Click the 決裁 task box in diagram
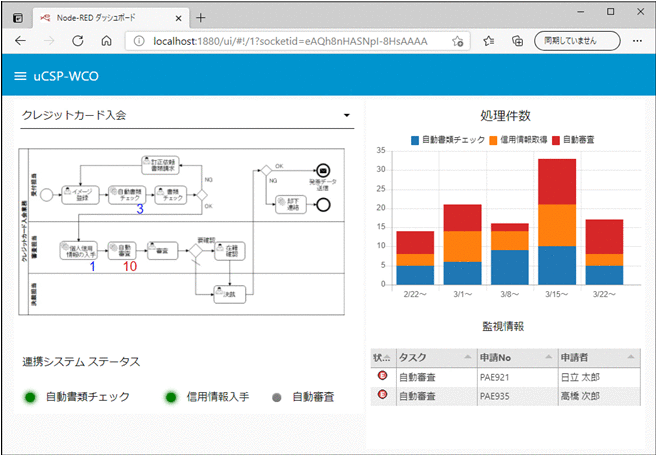This screenshot has width=657, height=456. [x=230, y=294]
